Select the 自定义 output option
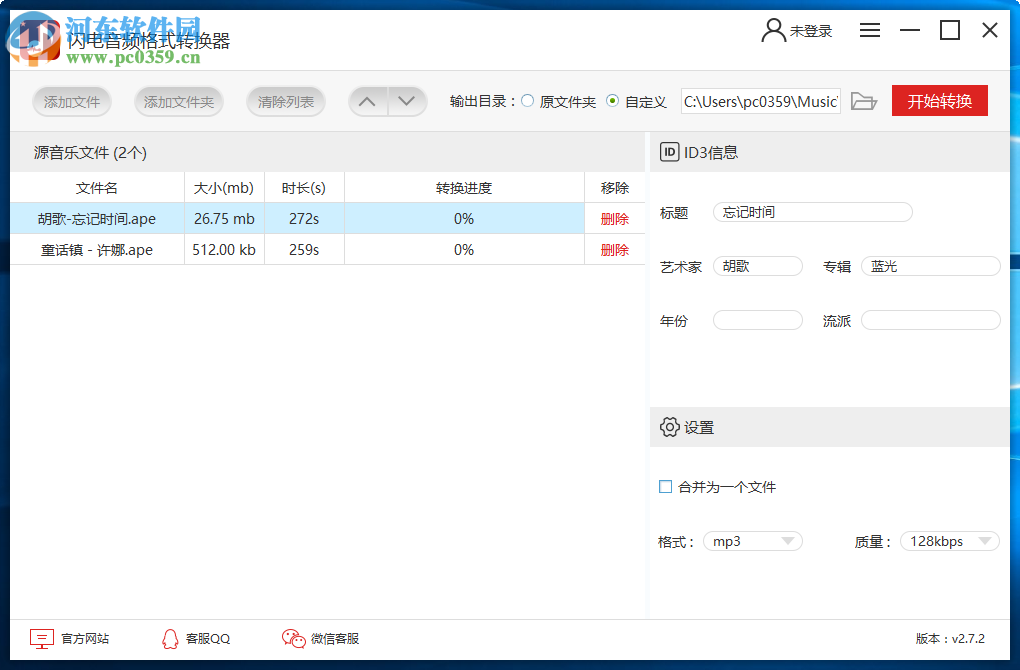The width and height of the screenshot is (1020, 670). 611,101
